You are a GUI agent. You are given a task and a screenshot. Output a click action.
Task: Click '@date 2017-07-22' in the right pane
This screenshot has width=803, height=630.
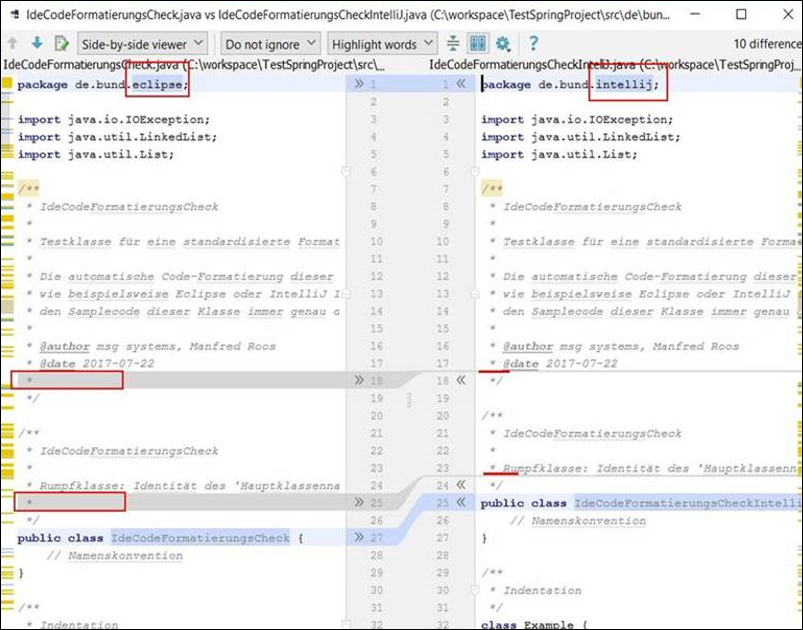pyautogui.click(x=560, y=364)
